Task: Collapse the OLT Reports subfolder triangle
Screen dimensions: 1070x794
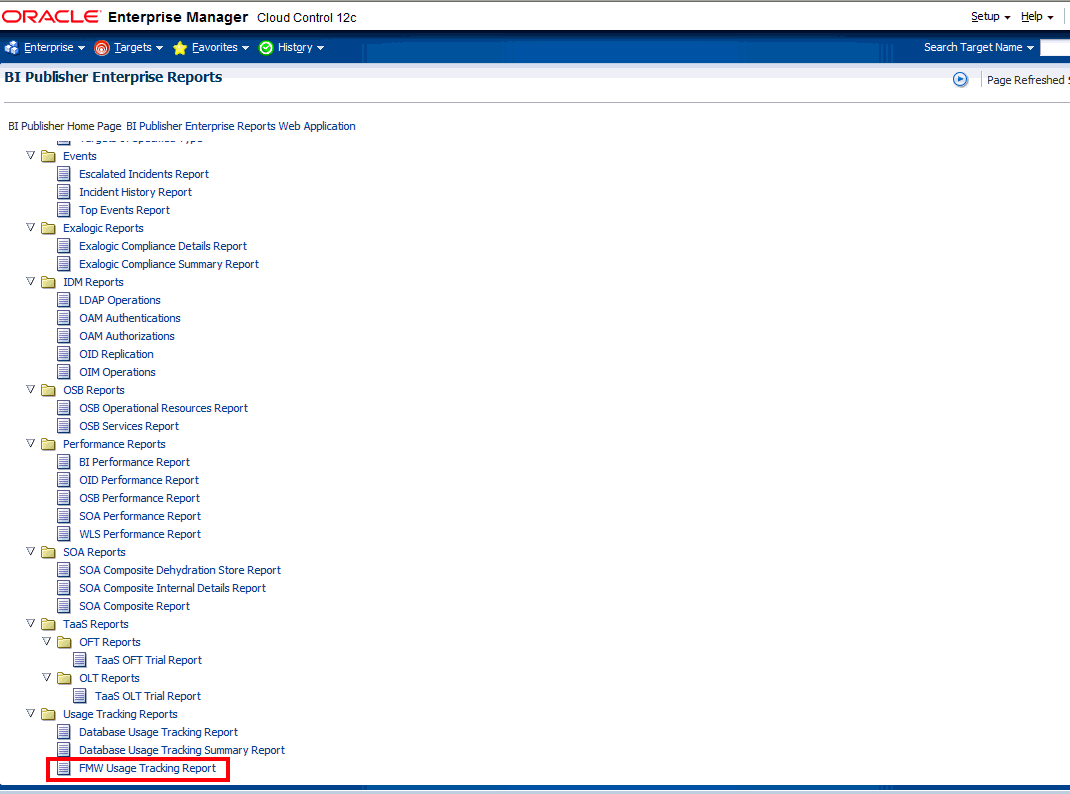Action: pos(46,678)
